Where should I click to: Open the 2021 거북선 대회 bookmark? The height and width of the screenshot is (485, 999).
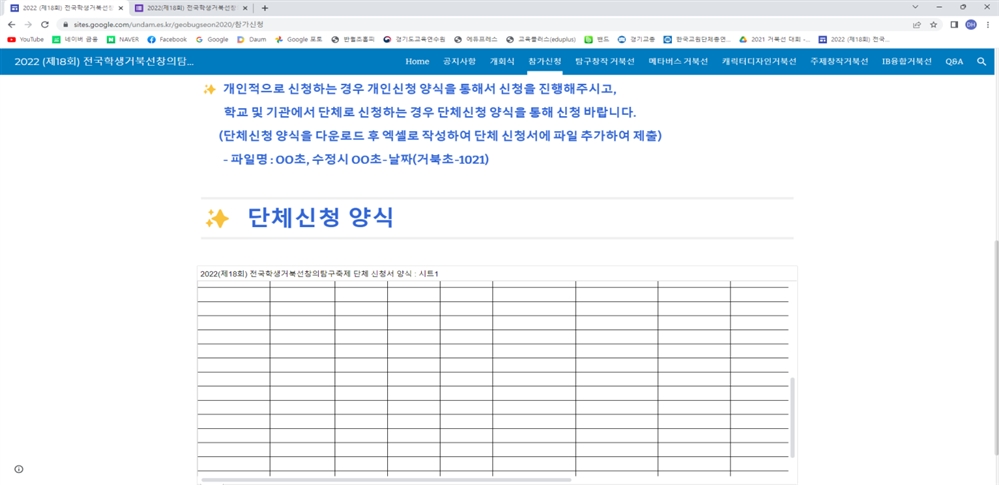tap(775, 39)
